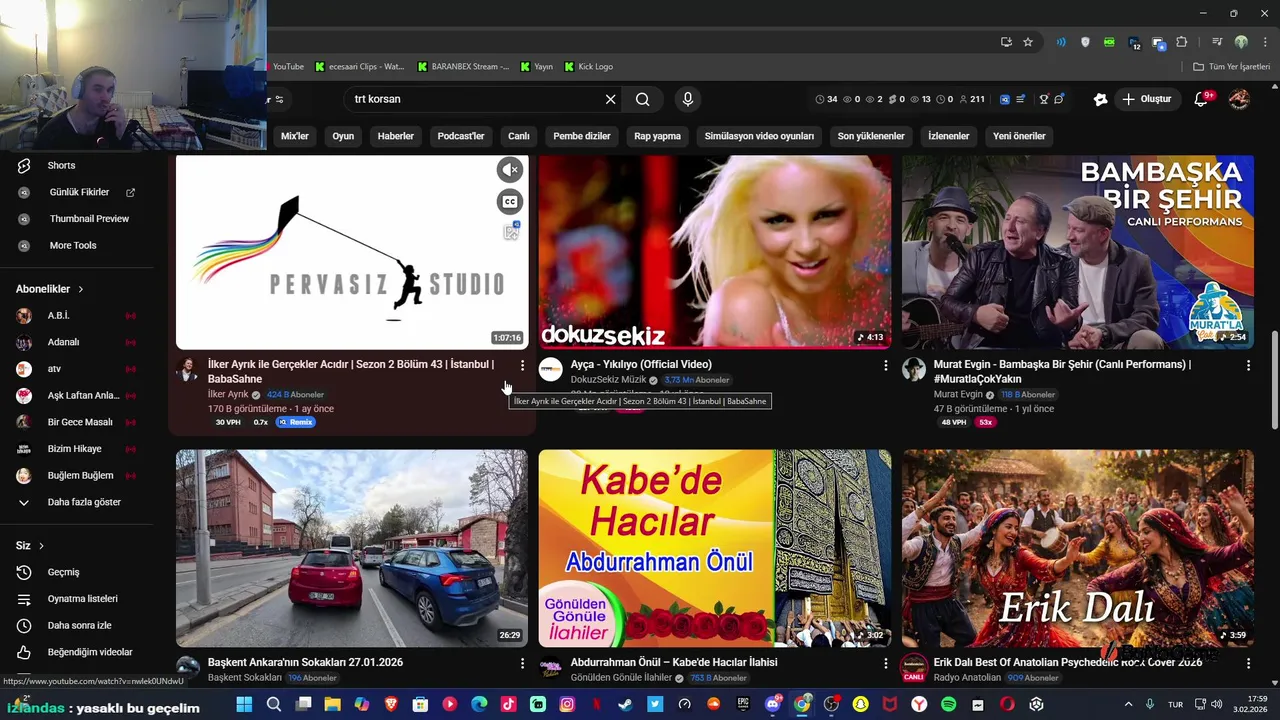Screen dimensions: 1280x720
Task: Expand the Siz section chevron
Action: [41, 546]
